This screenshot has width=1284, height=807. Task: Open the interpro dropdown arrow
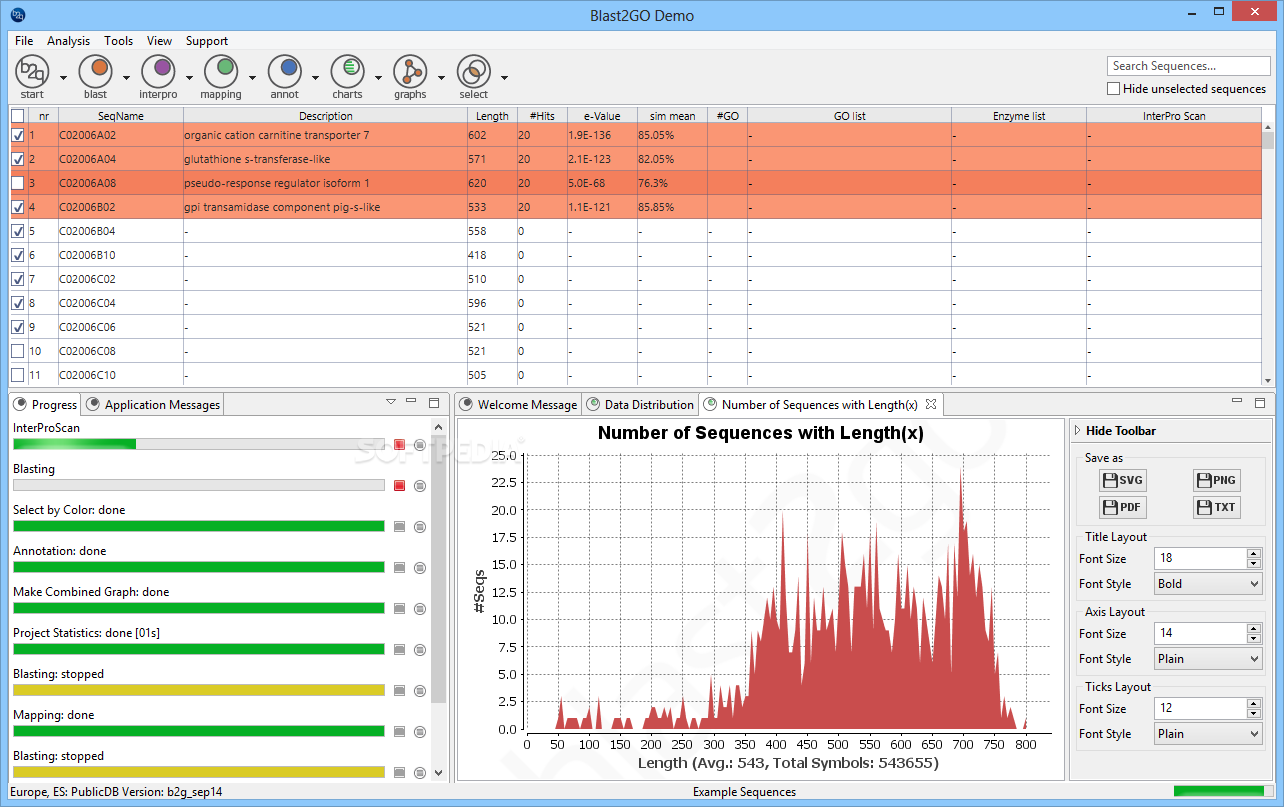pyautogui.click(x=189, y=77)
